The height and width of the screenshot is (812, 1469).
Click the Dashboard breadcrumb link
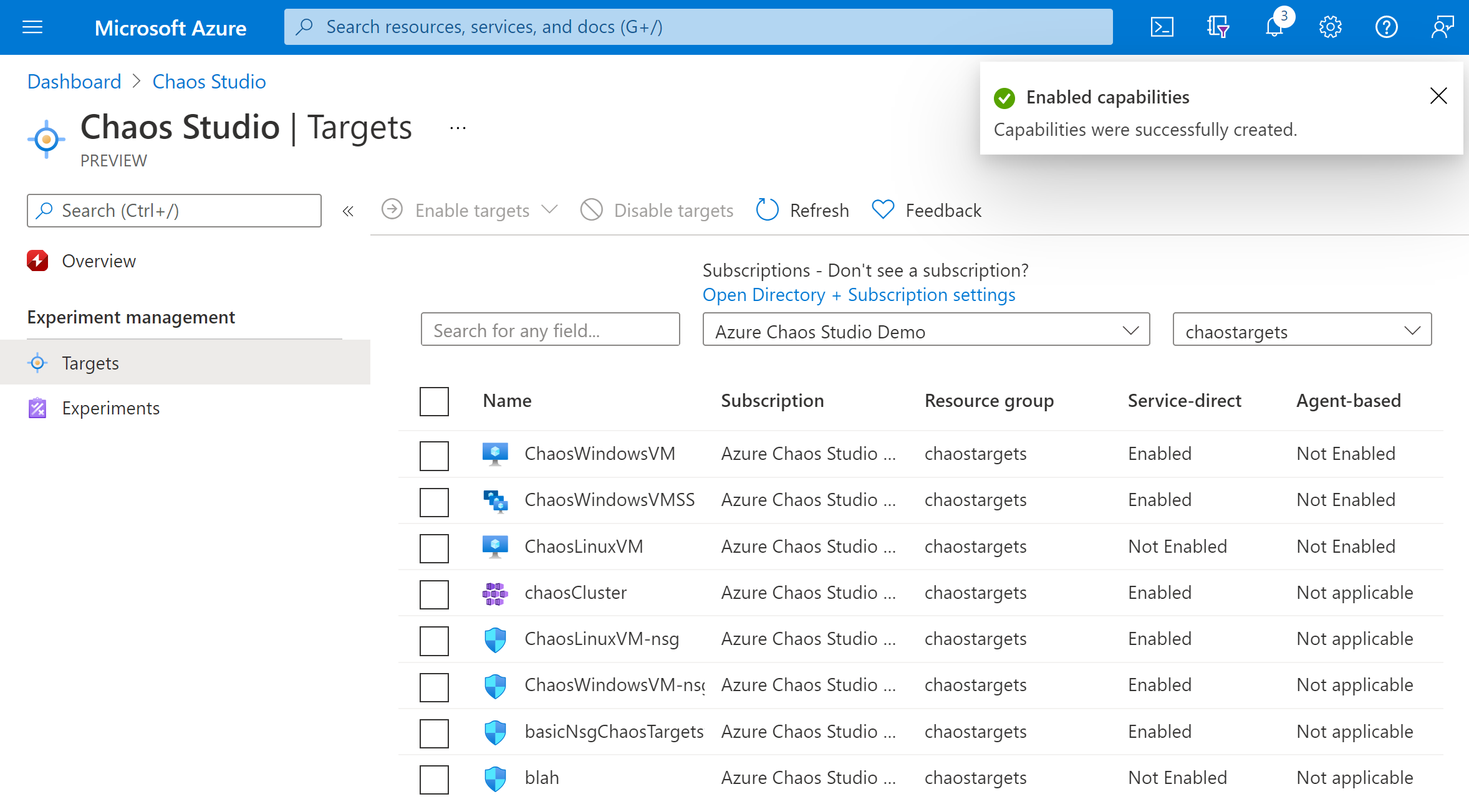74,81
